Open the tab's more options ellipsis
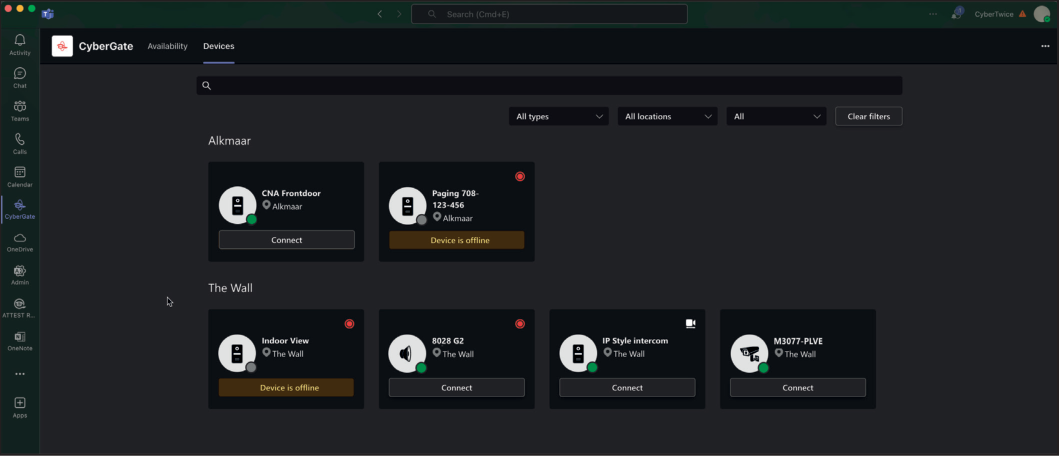The image size is (1059, 457). tap(1045, 46)
